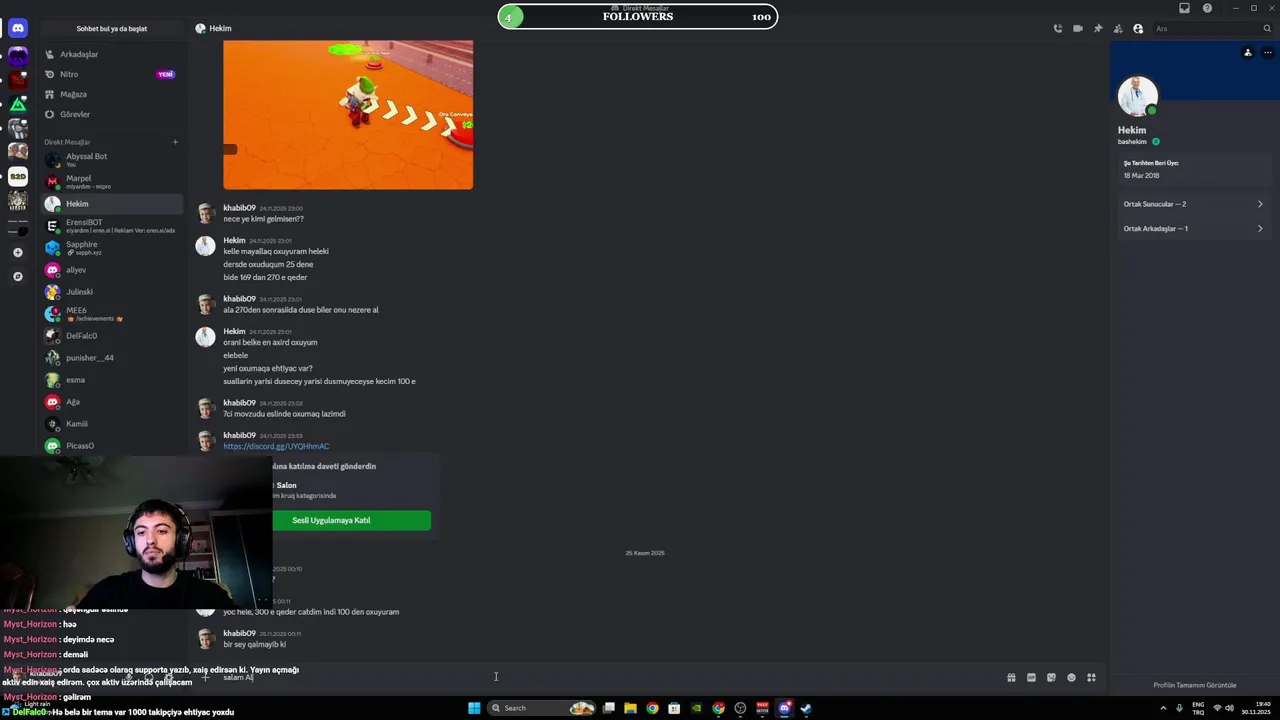Toggle user profile panel icon
Image resolution: width=1280 pixels, height=720 pixels.
(1138, 28)
